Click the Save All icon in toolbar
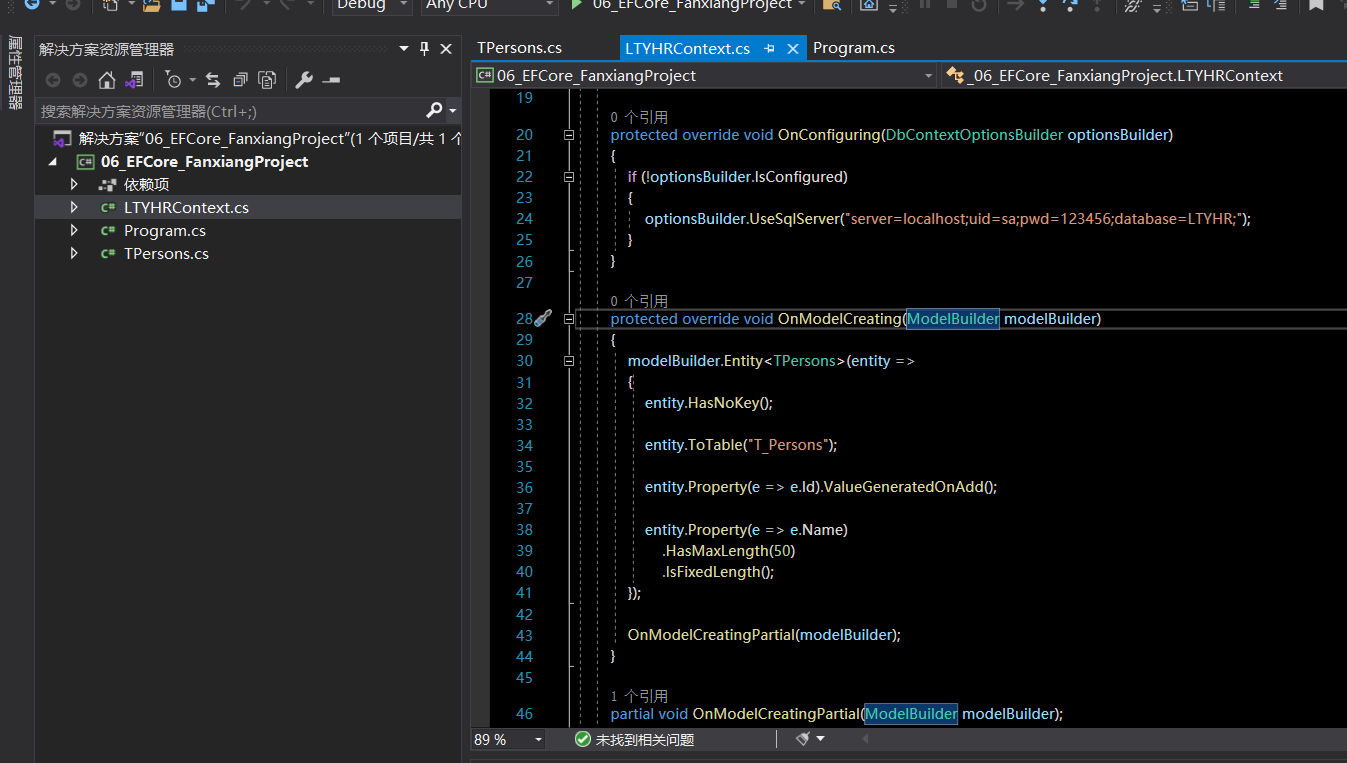The height and width of the screenshot is (763, 1347). (x=205, y=5)
